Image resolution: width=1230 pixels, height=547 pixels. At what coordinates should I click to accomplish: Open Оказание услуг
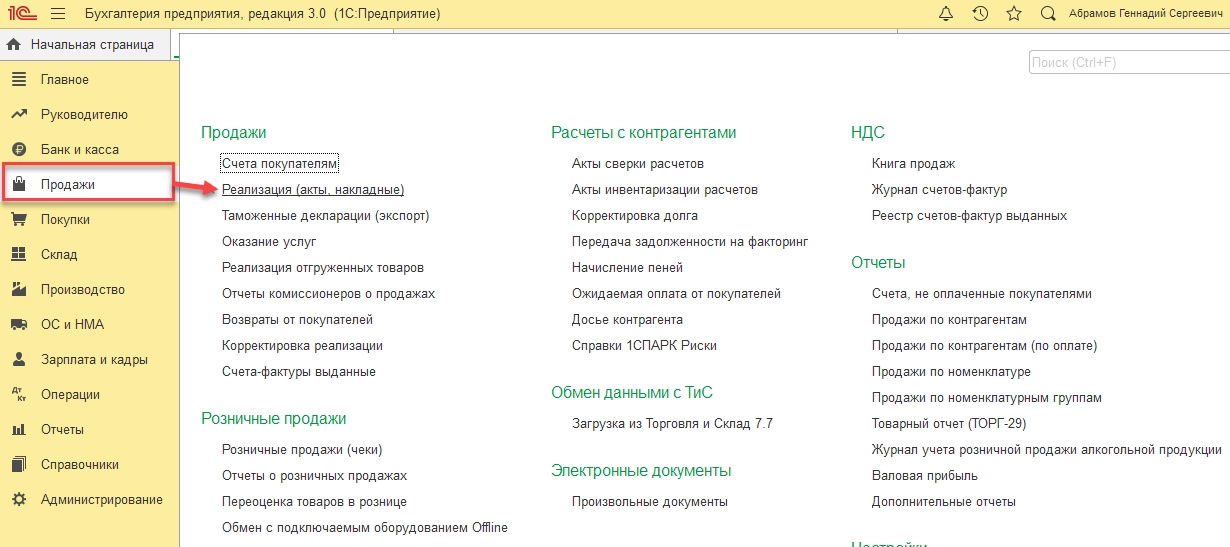269,241
